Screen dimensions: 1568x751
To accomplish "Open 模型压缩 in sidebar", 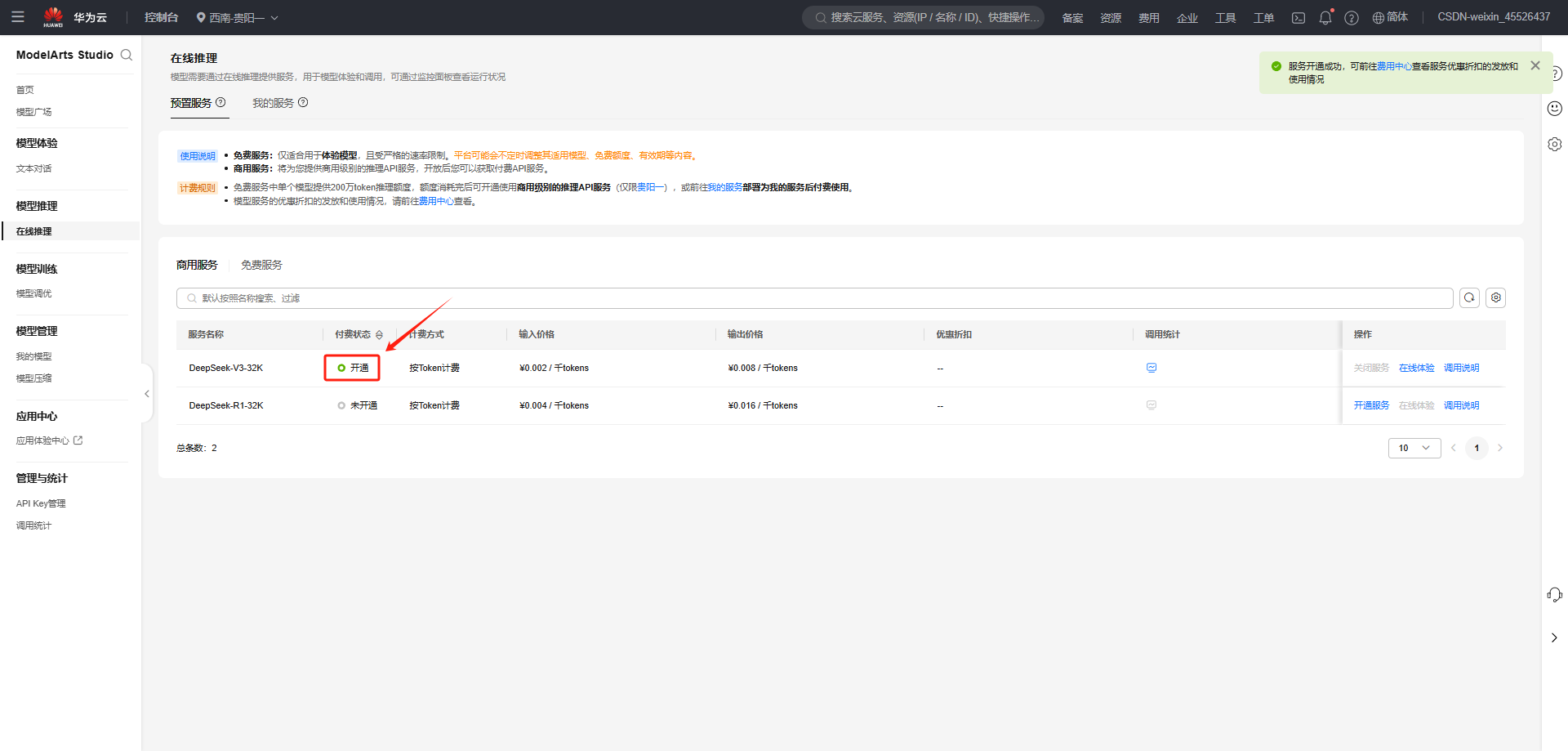I will coord(34,378).
